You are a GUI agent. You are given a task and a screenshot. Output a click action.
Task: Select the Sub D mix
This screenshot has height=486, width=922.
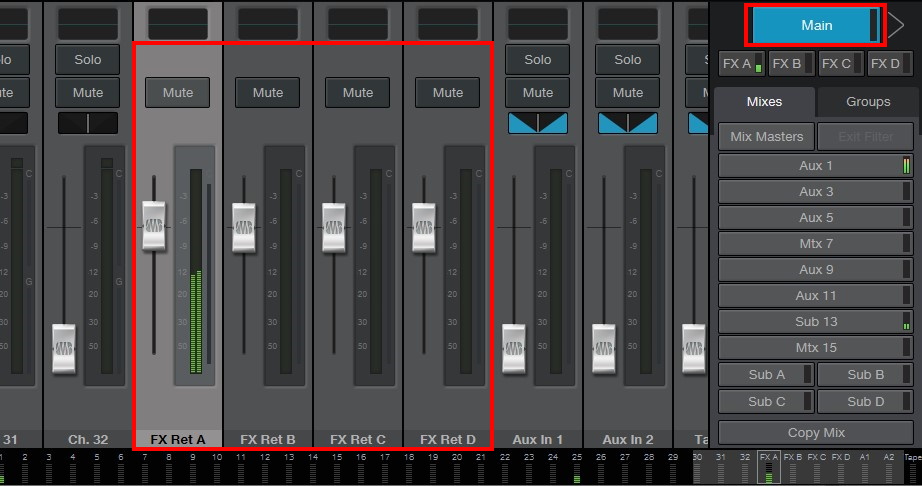click(x=866, y=401)
